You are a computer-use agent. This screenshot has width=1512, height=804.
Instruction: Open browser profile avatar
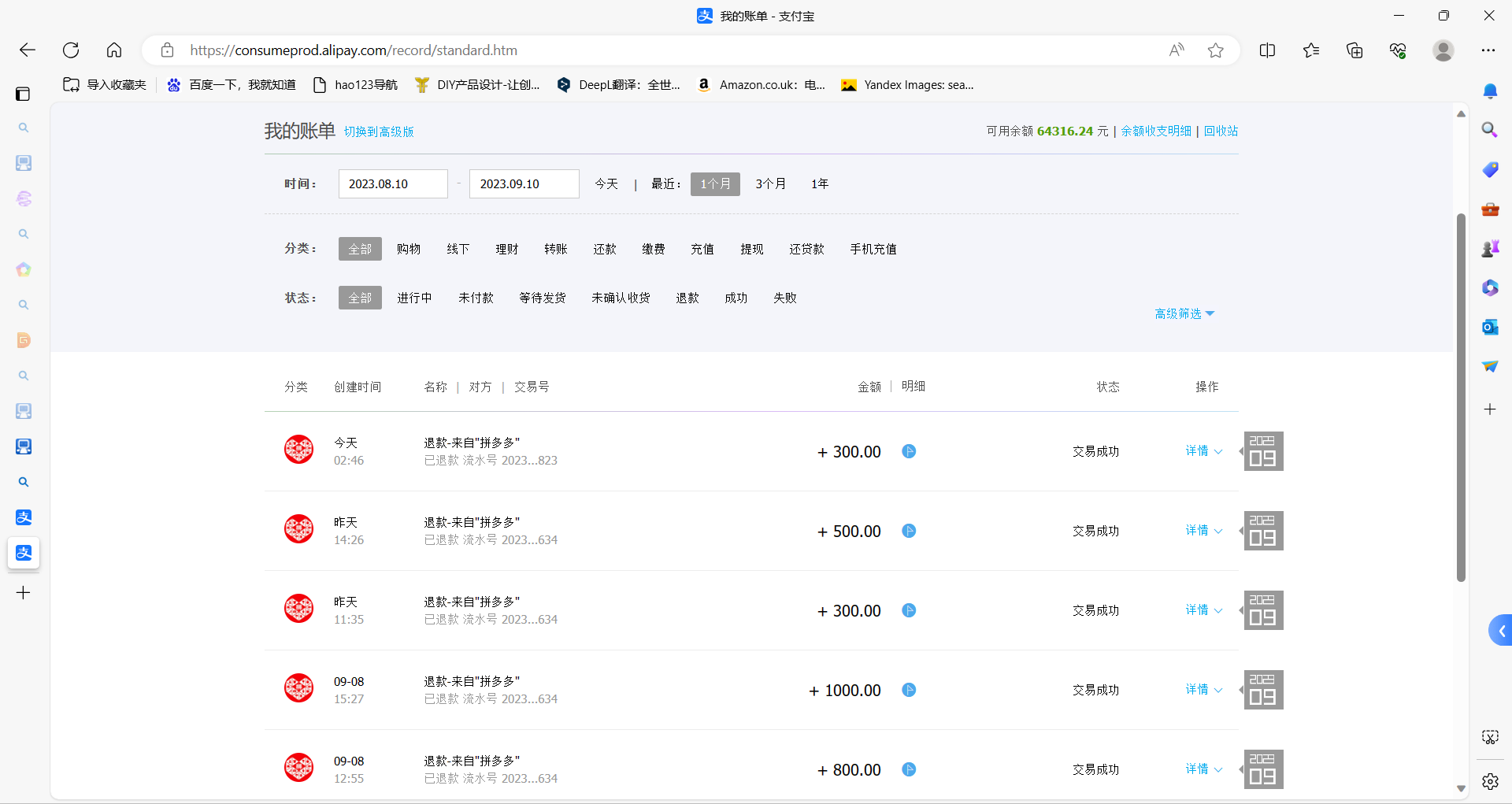tap(1443, 50)
